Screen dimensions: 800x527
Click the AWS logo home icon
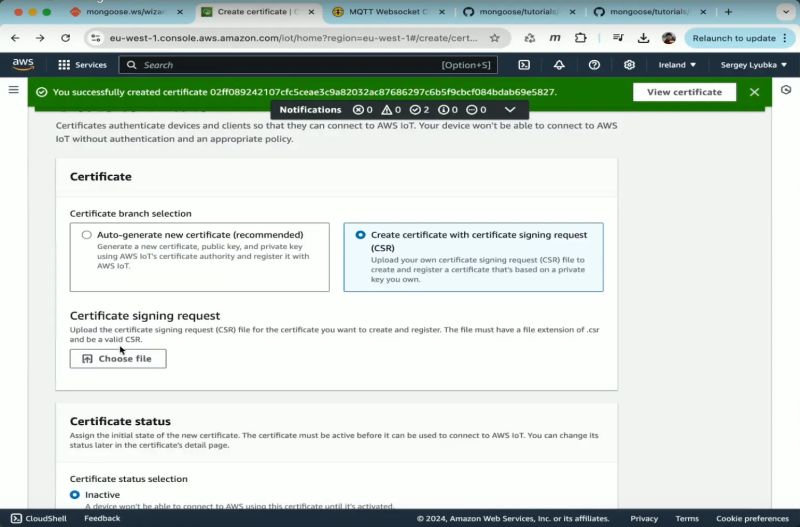23,64
